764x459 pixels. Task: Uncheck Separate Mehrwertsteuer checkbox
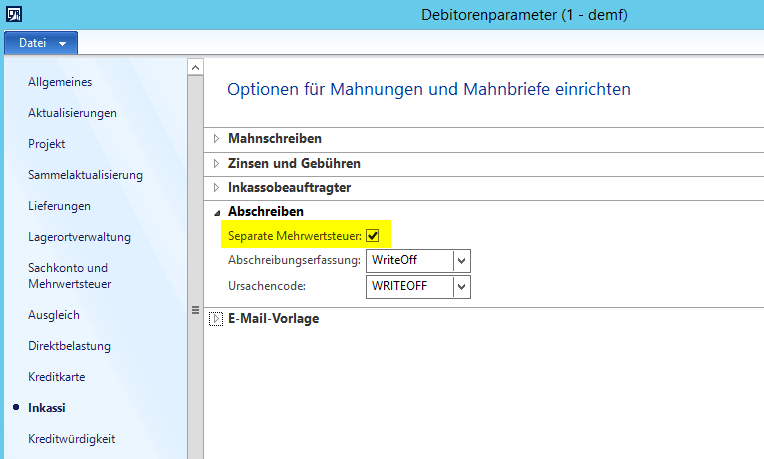coord(373,235)
